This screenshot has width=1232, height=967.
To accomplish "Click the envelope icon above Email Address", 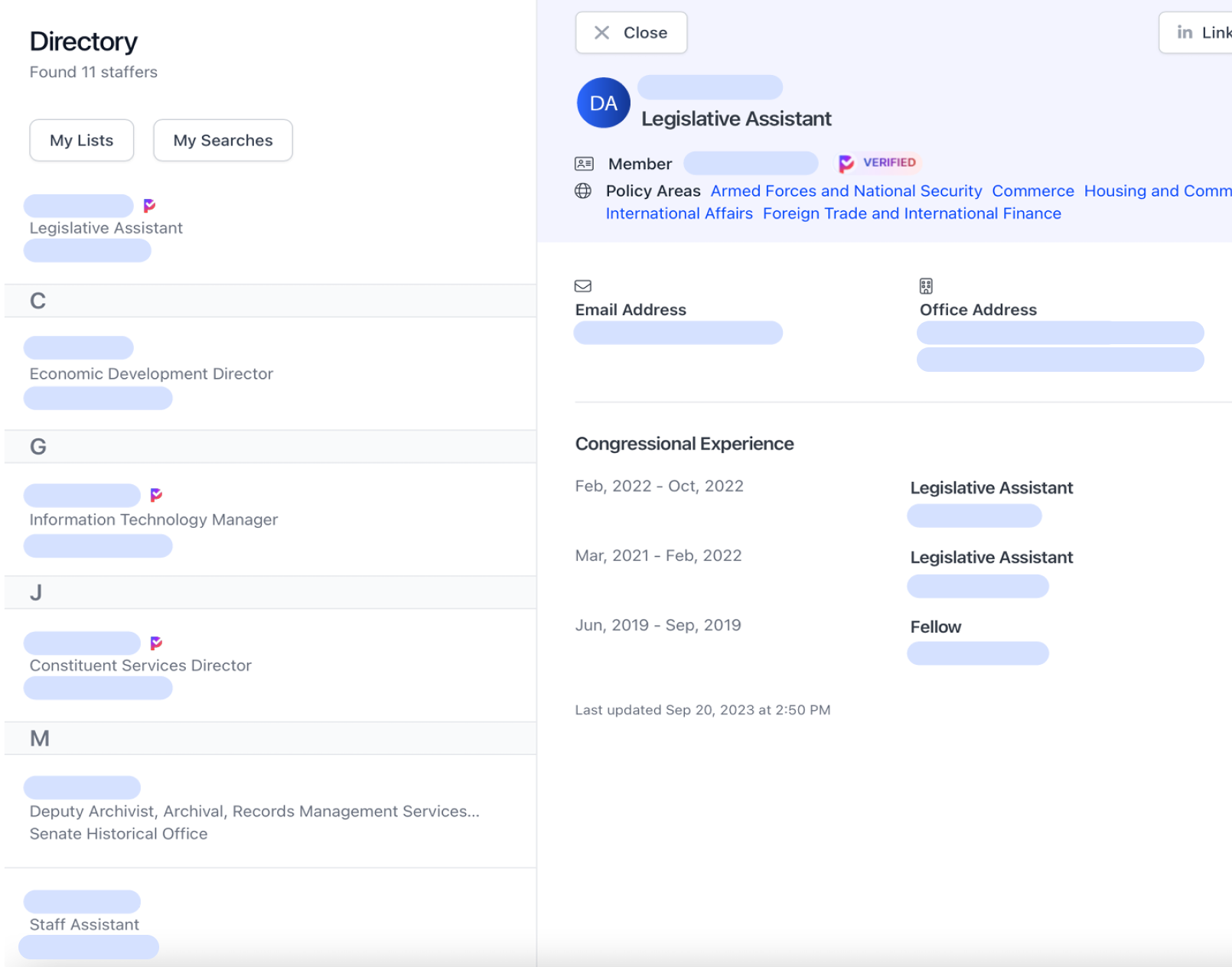I will point(583,286).
